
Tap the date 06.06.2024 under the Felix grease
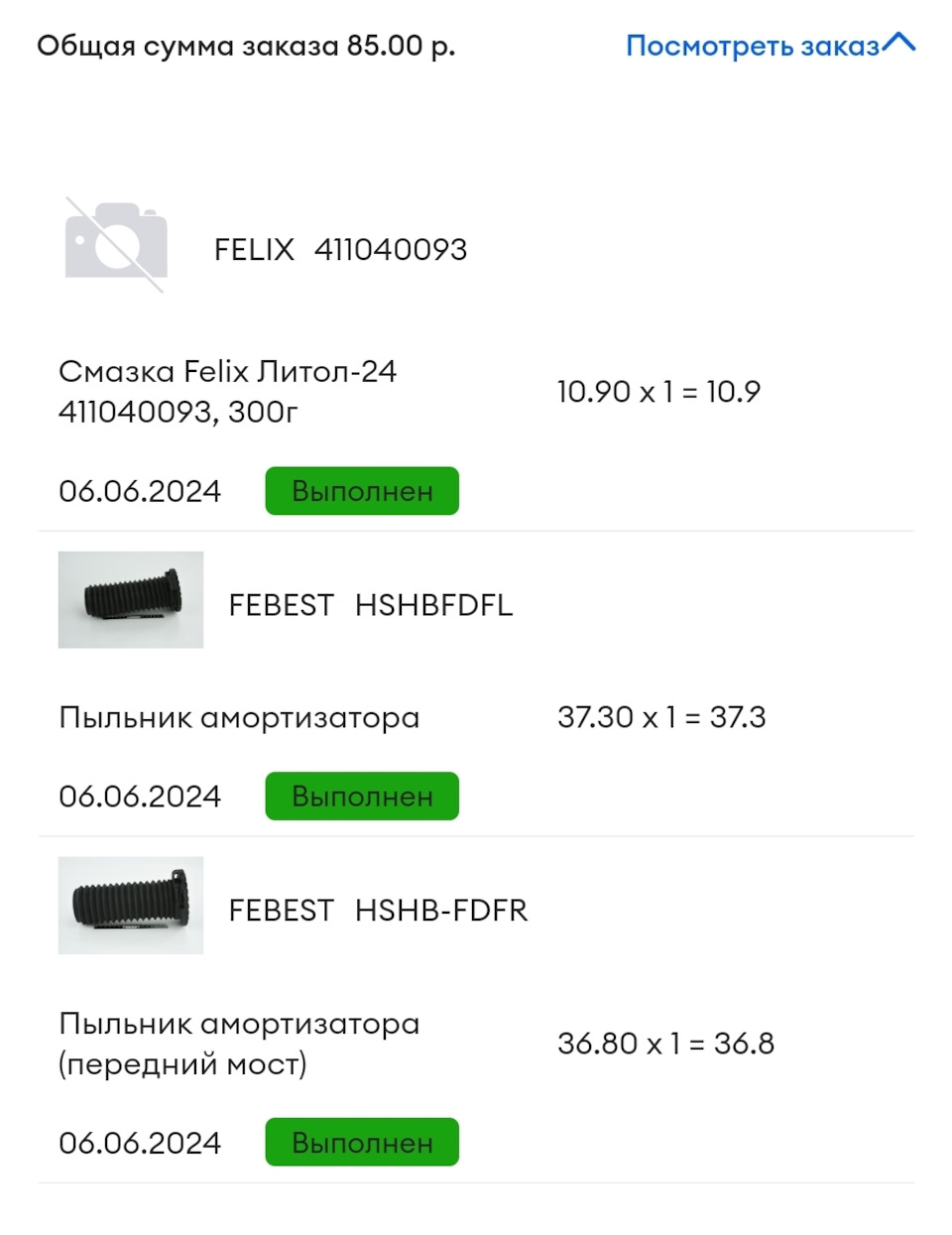[140, 490]
